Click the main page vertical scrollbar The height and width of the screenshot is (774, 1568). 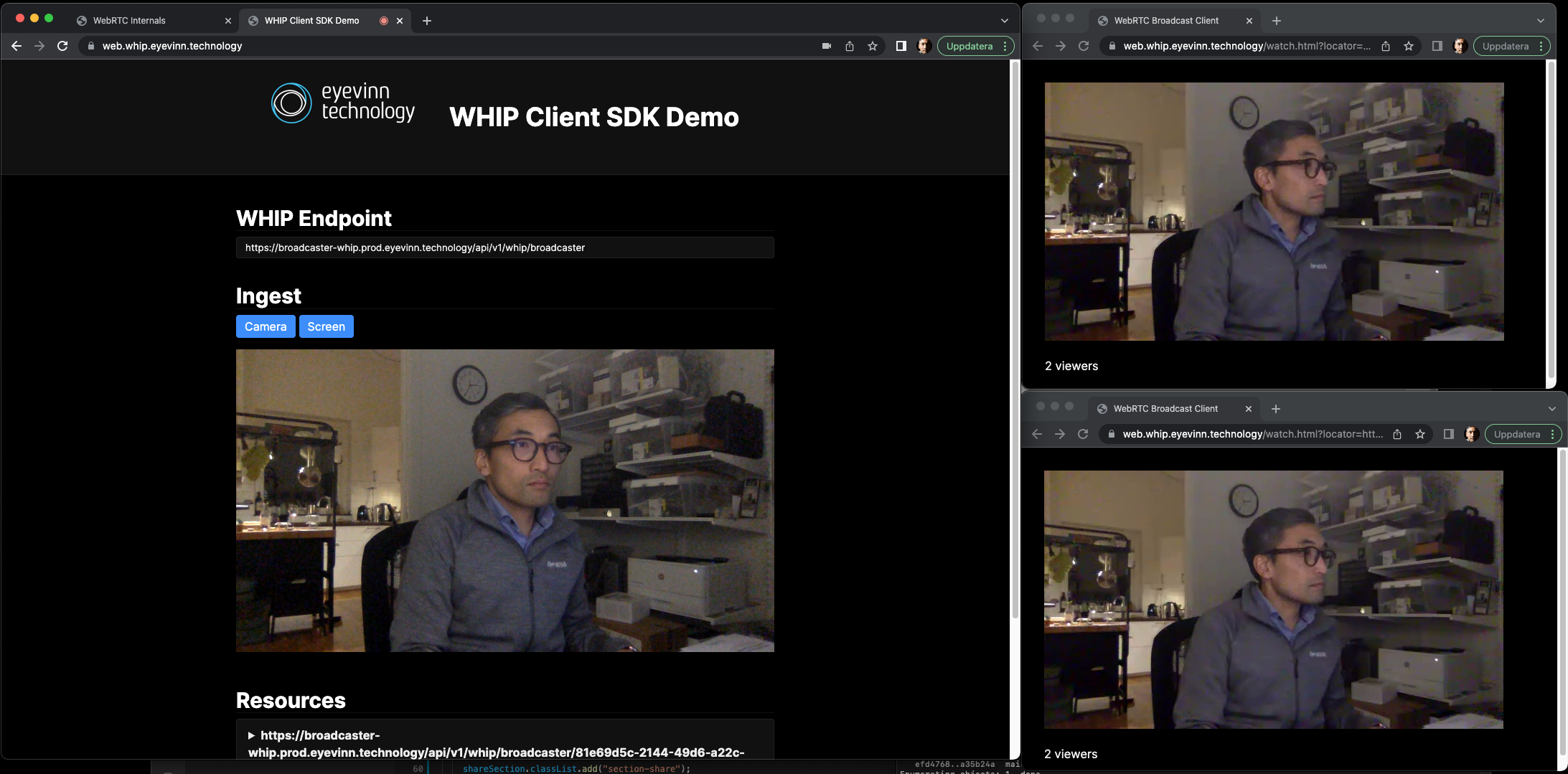click(1015, 341)
